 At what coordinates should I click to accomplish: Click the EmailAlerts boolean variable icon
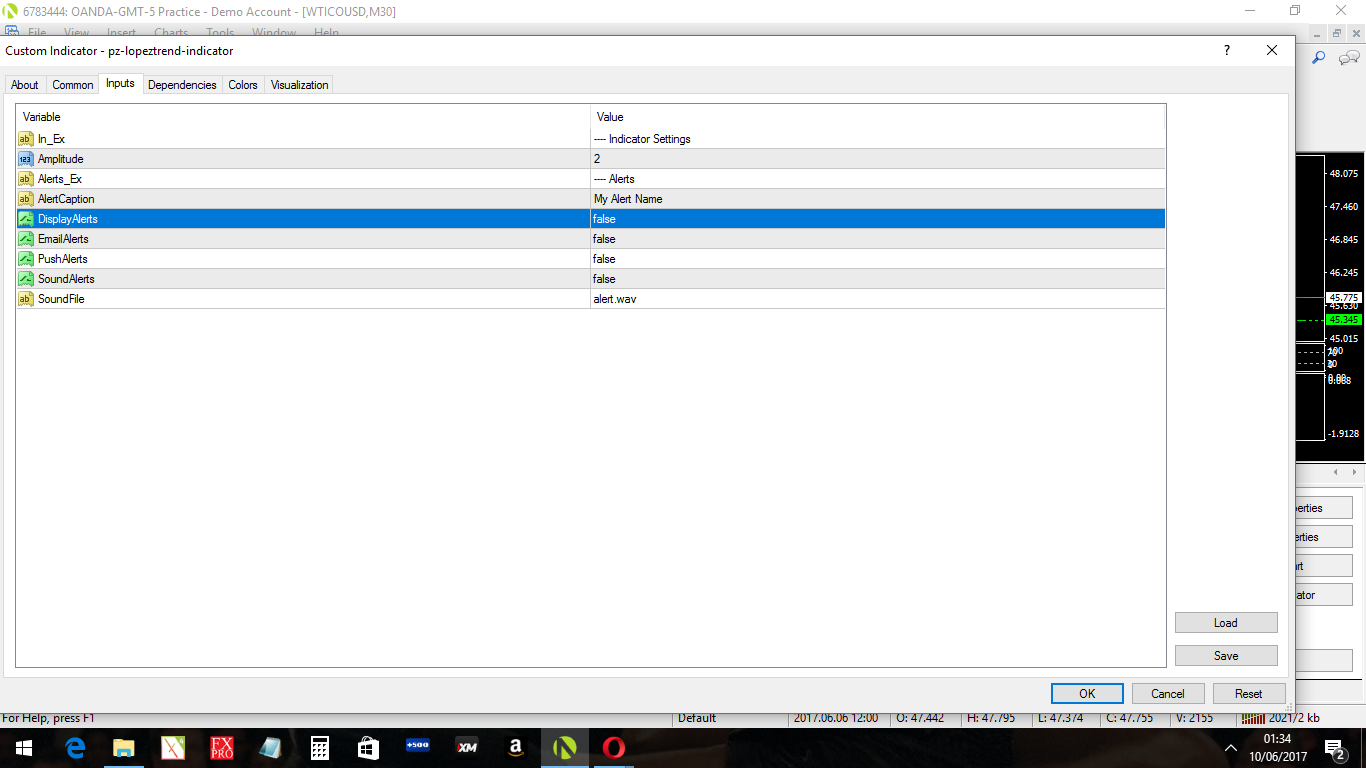pos(26,239)
